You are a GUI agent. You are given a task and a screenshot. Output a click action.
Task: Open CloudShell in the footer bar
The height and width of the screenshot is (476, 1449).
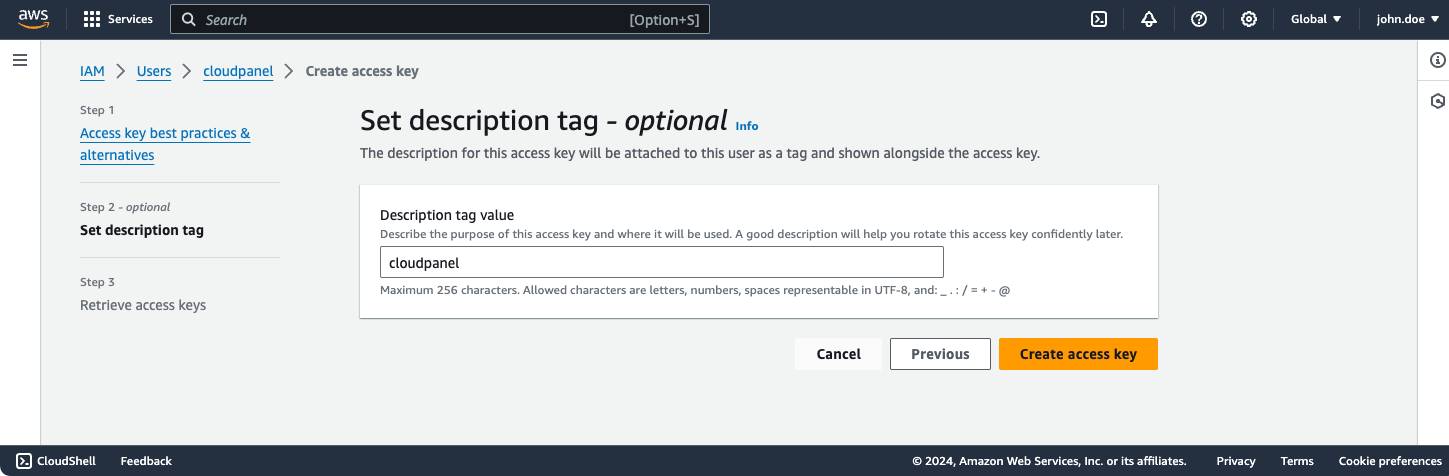click(56, 461)
